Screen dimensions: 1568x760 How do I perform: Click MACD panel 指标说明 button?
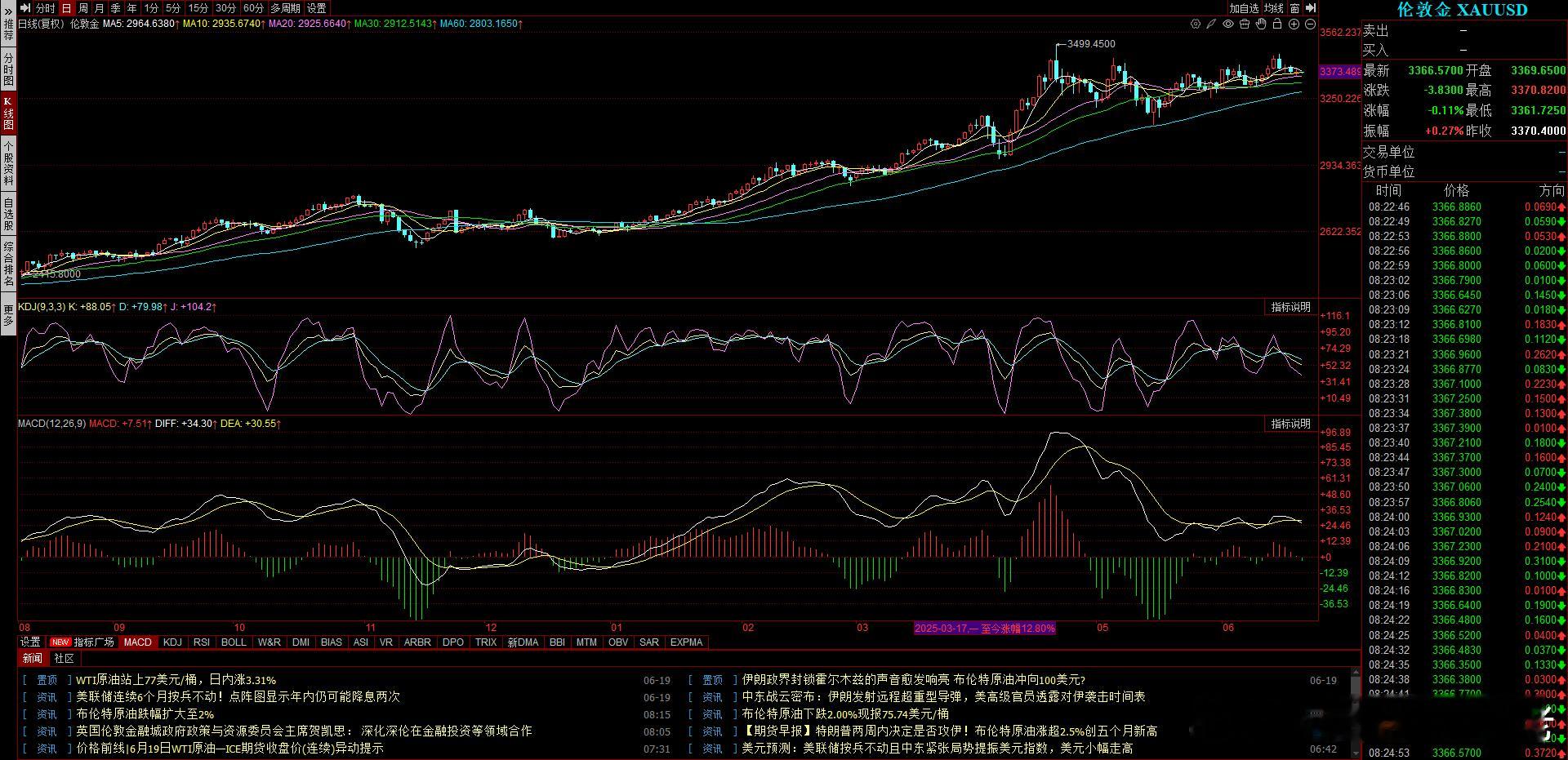point(1290,424)
